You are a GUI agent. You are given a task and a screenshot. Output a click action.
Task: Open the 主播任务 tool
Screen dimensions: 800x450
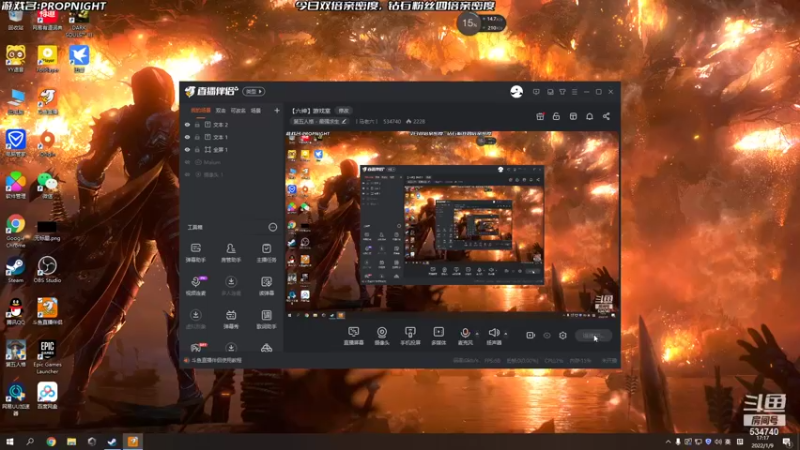pyautogui.click(x=266, y=253)
